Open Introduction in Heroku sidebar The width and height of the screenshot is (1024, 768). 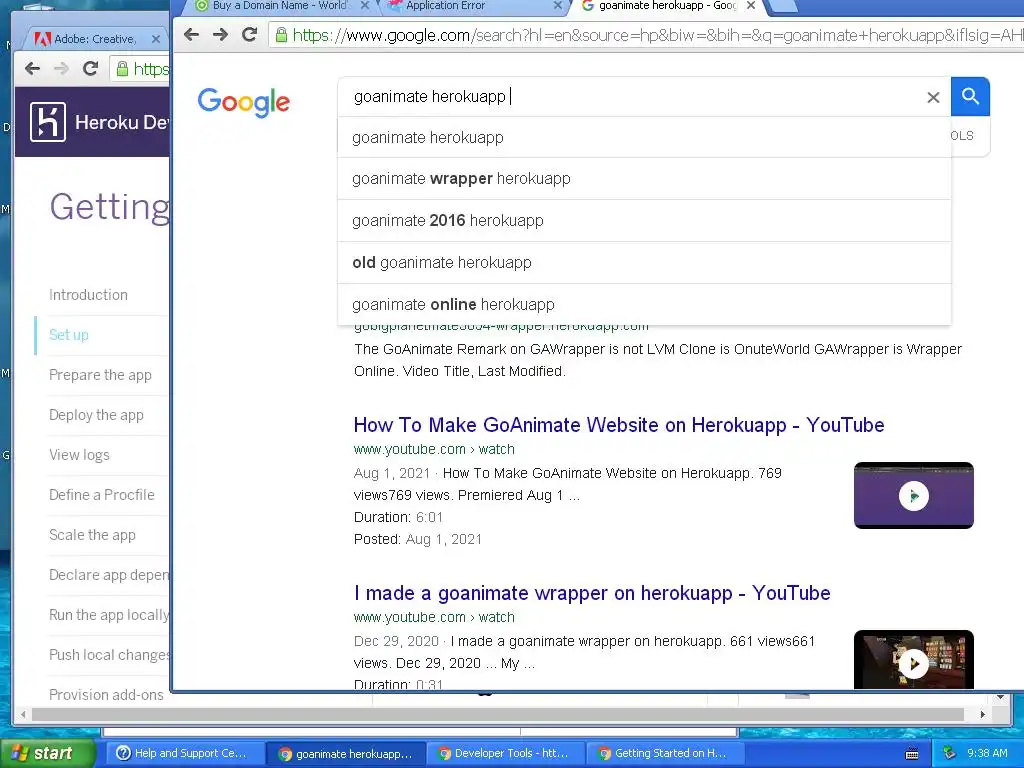[88, 295]
